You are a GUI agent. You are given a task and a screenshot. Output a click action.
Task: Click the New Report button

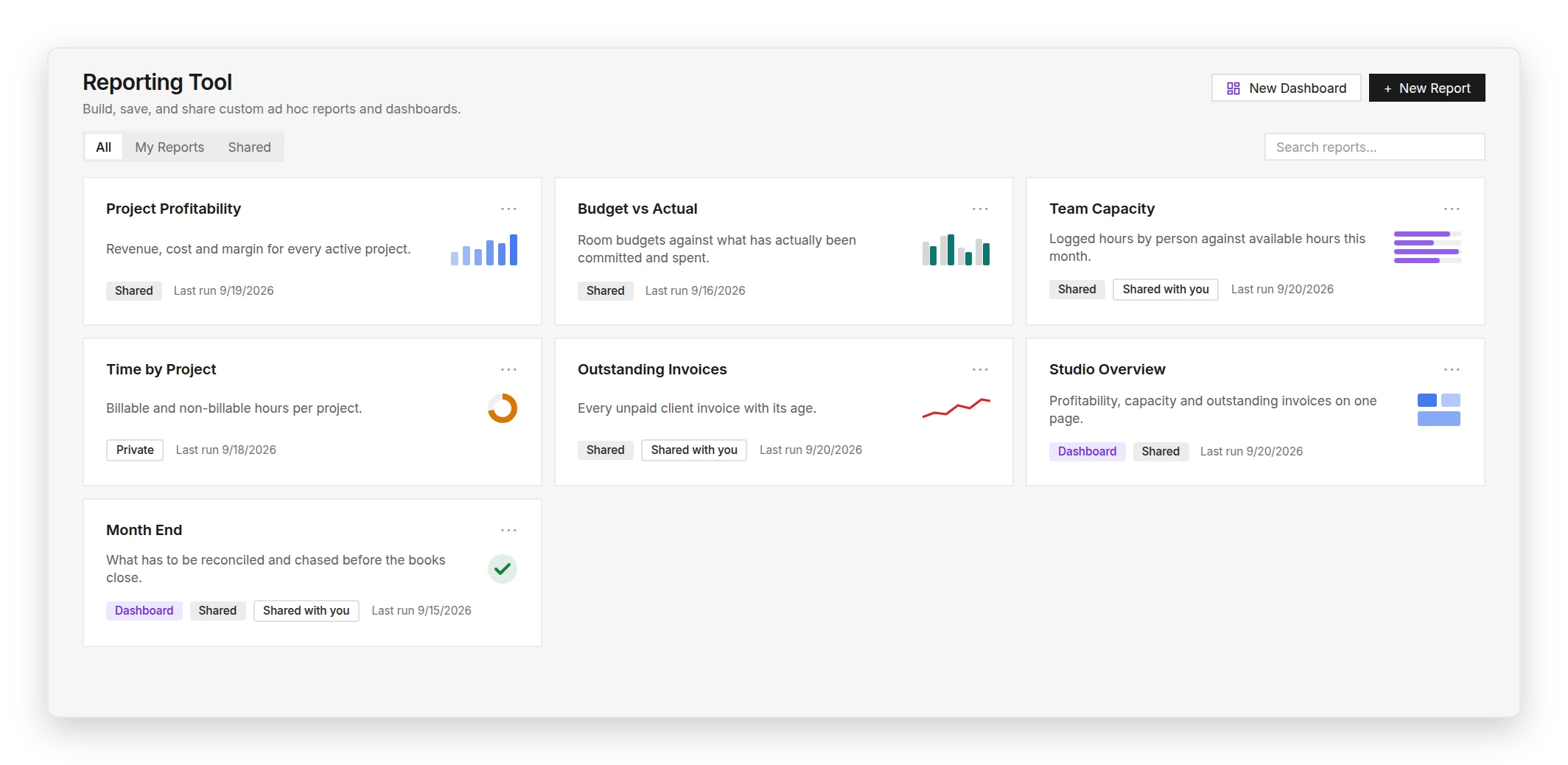pos(1427,88)
